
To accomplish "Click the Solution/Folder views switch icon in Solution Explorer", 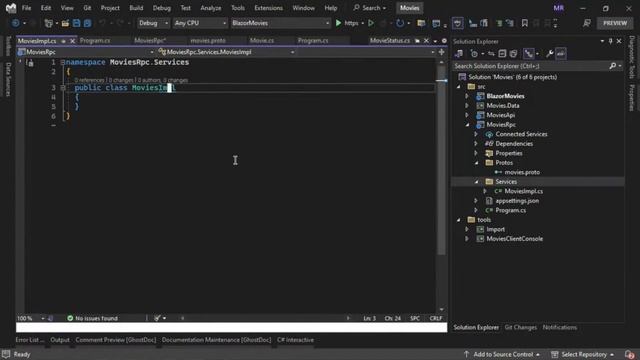I will pos(459,53).
